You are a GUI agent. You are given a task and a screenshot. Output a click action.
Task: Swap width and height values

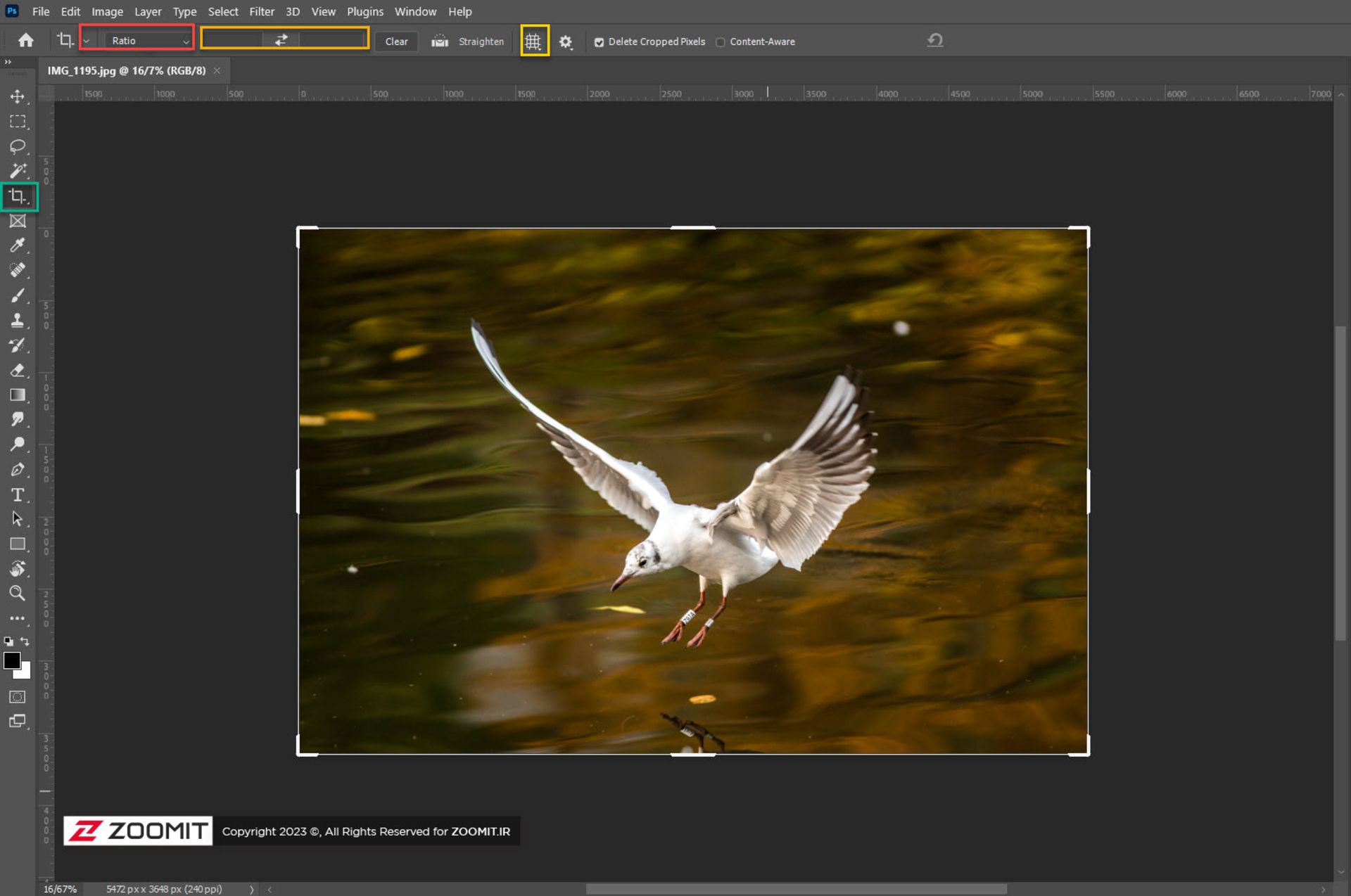(281, 40)
